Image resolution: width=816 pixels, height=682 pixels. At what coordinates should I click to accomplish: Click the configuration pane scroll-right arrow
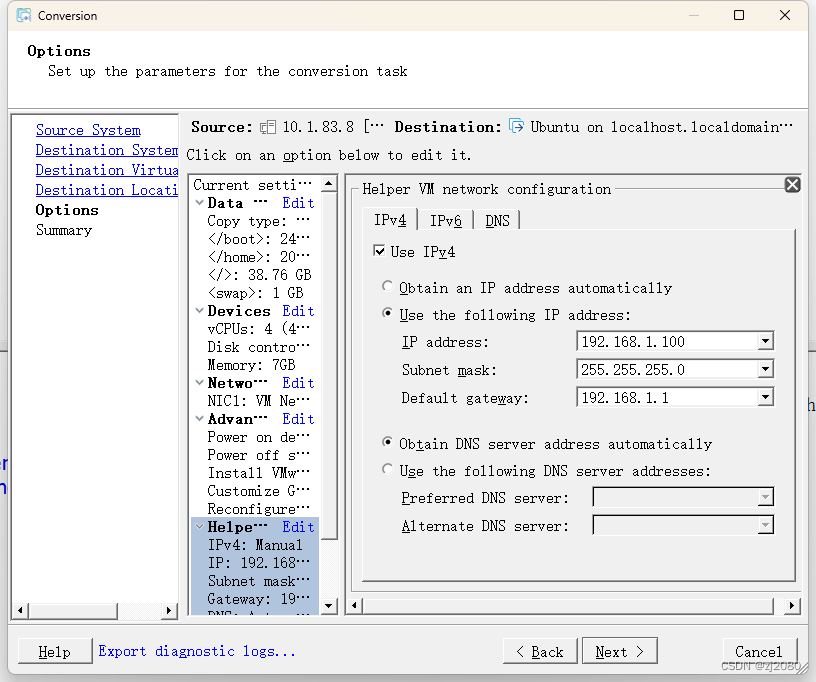pyautogui.click(x=792, y=605)
